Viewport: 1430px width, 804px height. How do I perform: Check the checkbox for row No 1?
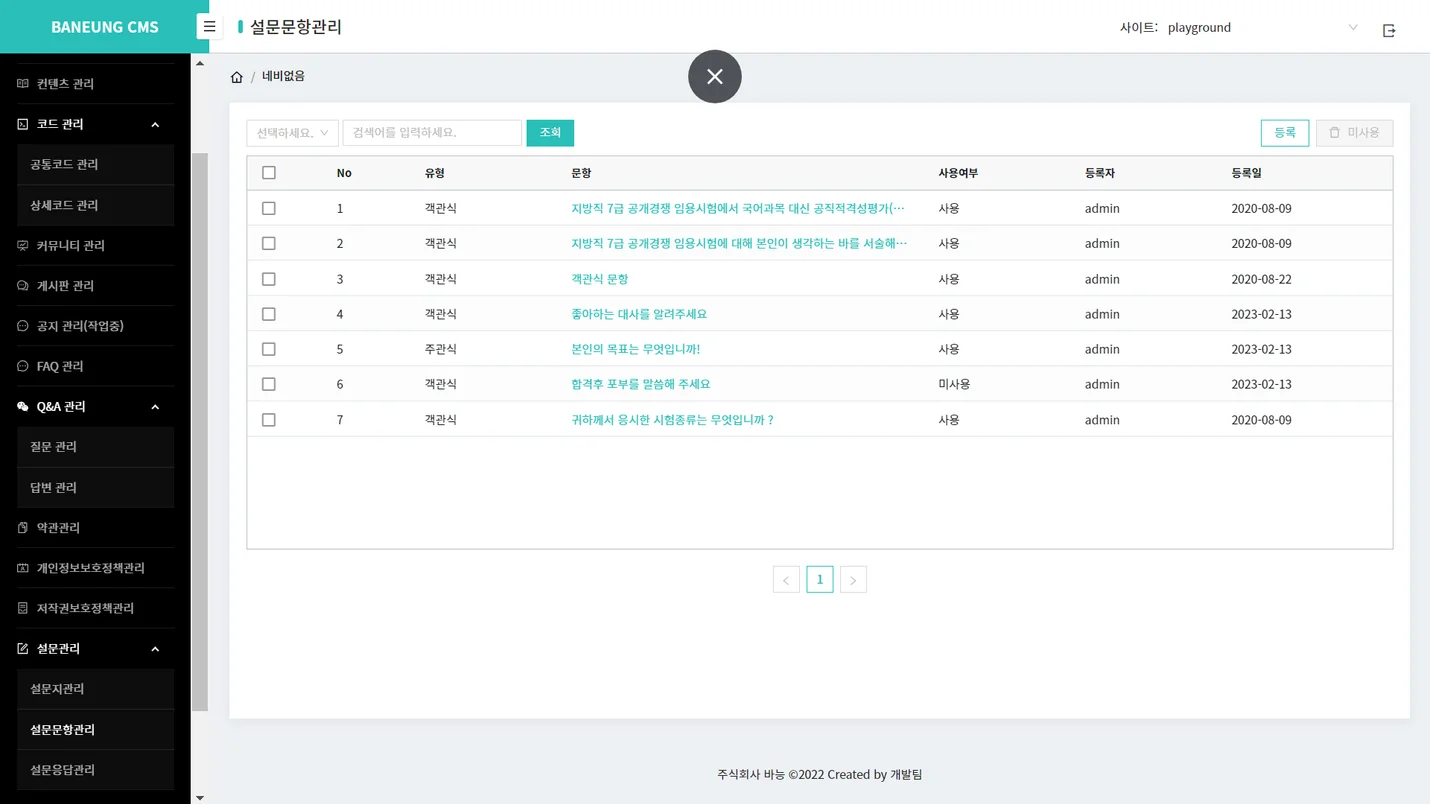[269, 208]
